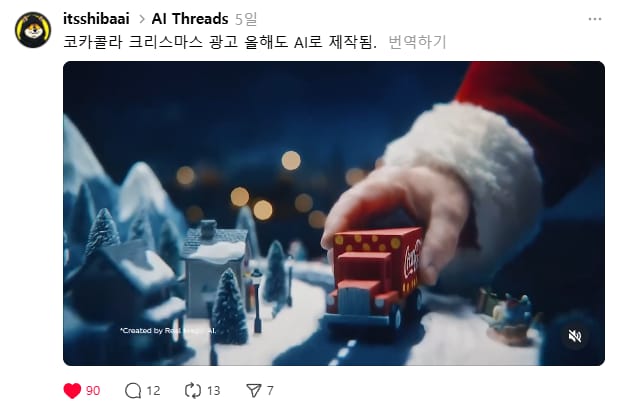Click 번역하기 to translate the post
Screen dimensions: 625x408
coord(417,42)
